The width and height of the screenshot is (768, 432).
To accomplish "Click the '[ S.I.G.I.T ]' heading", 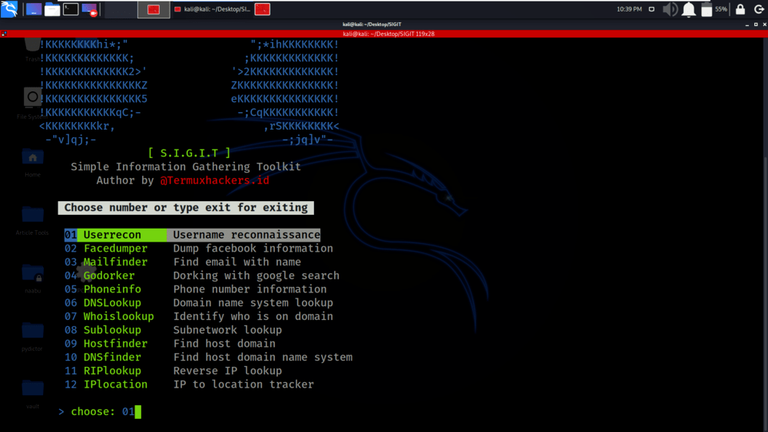I will click(x=189, y=153).
